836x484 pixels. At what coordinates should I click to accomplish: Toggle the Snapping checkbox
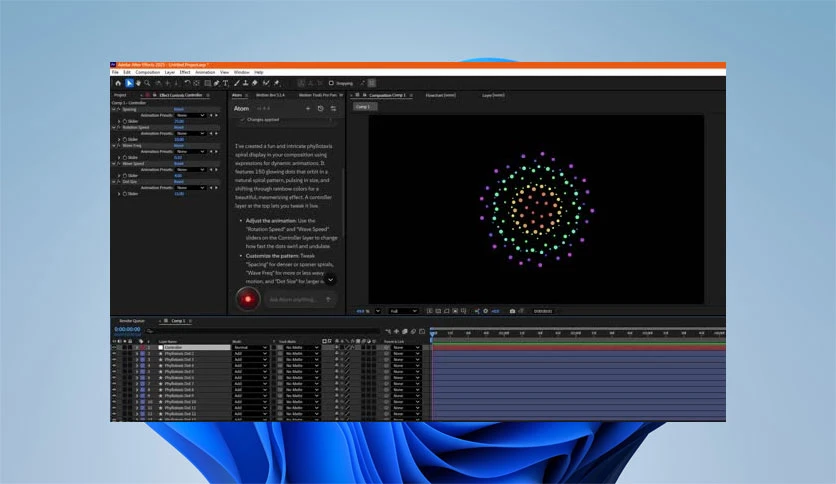coord(331,83)
